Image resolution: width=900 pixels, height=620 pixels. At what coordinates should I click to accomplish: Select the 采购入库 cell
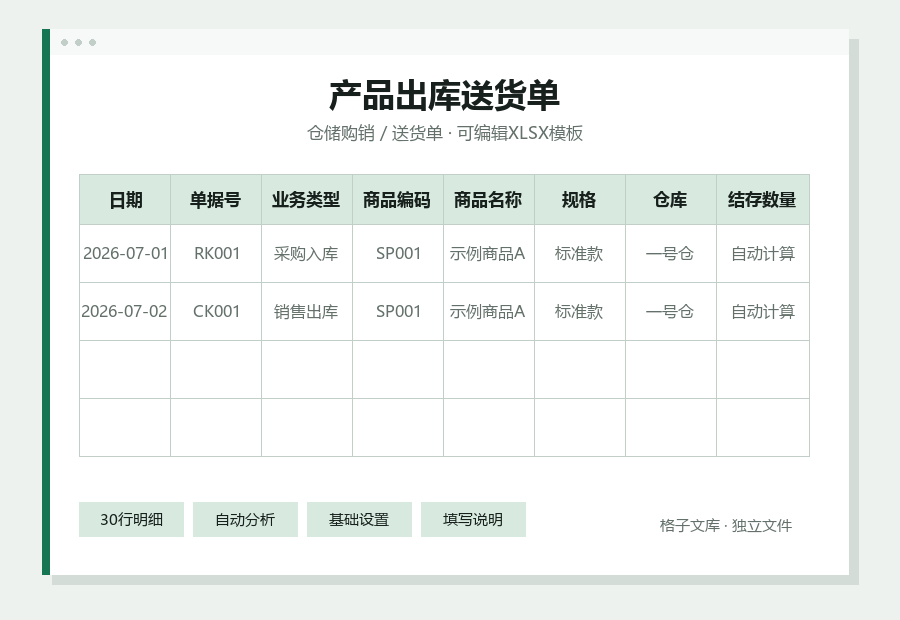coord(307,253)
